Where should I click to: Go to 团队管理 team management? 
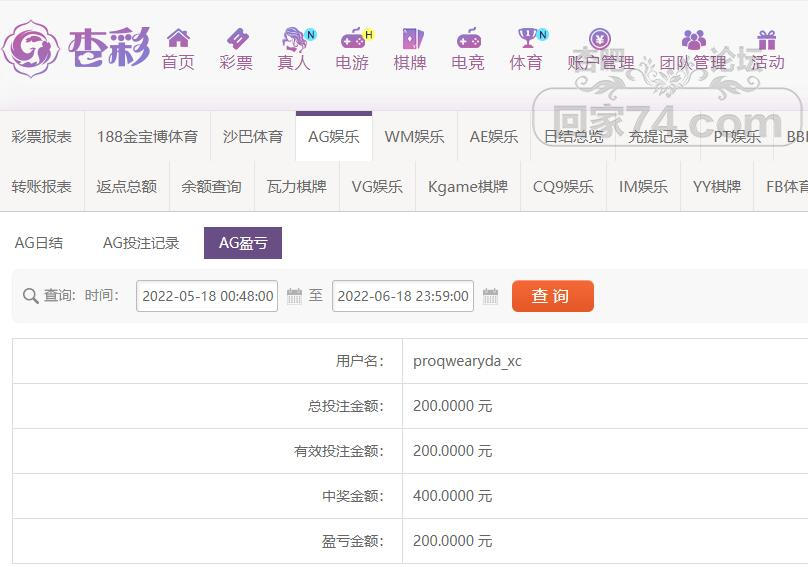click(693, 49)
